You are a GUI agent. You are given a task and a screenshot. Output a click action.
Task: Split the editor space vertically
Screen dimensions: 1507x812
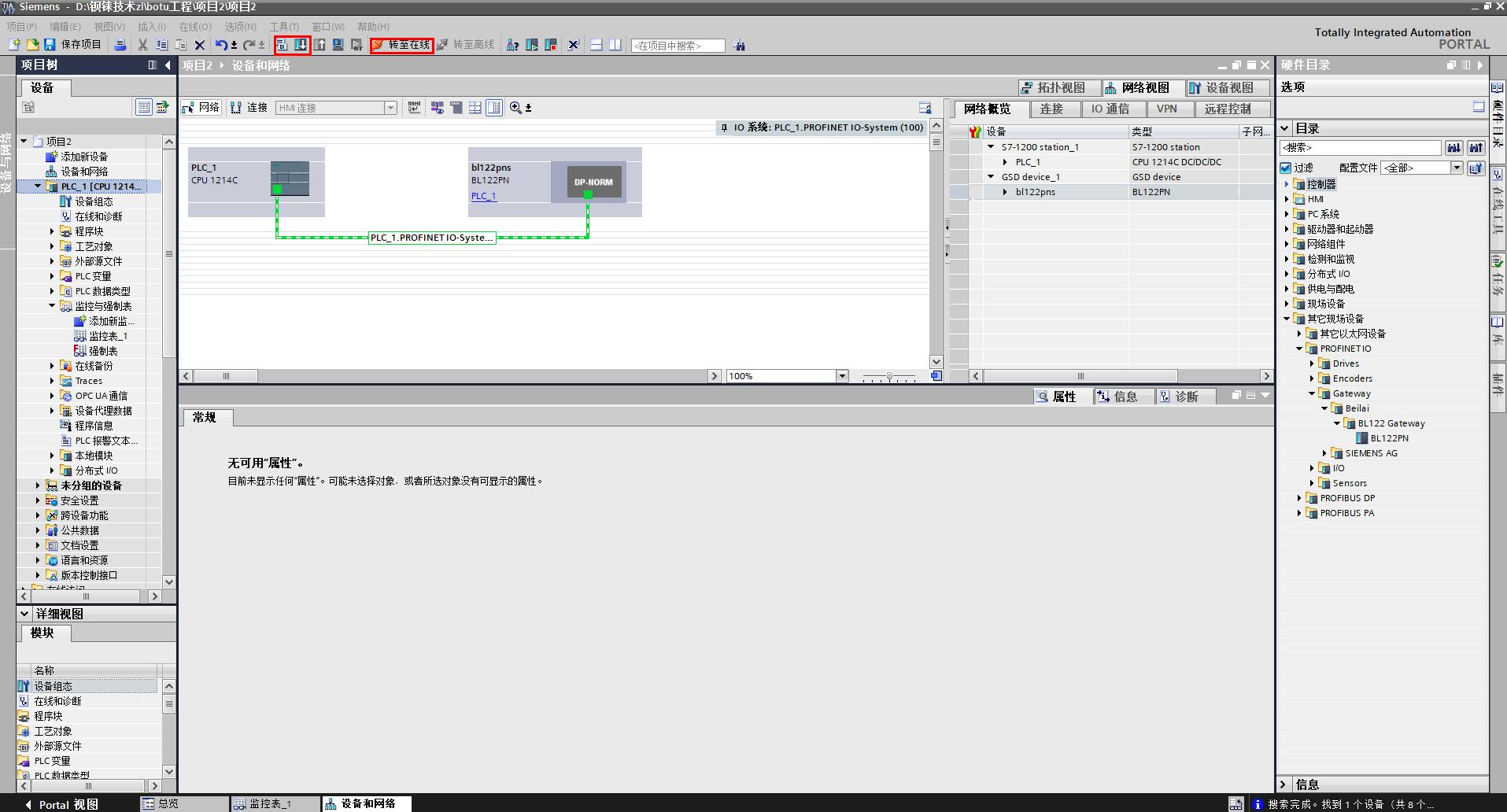(x=615, y=45)
